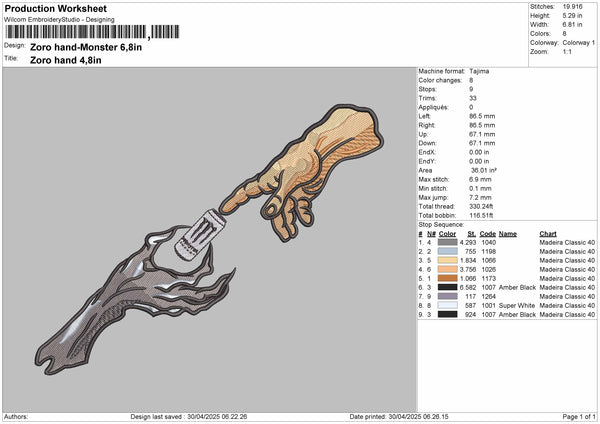Click the Zoom value 1:1
Image resolution: width=600 pixels, height=424 pixels.
click(x=567, y=52)
